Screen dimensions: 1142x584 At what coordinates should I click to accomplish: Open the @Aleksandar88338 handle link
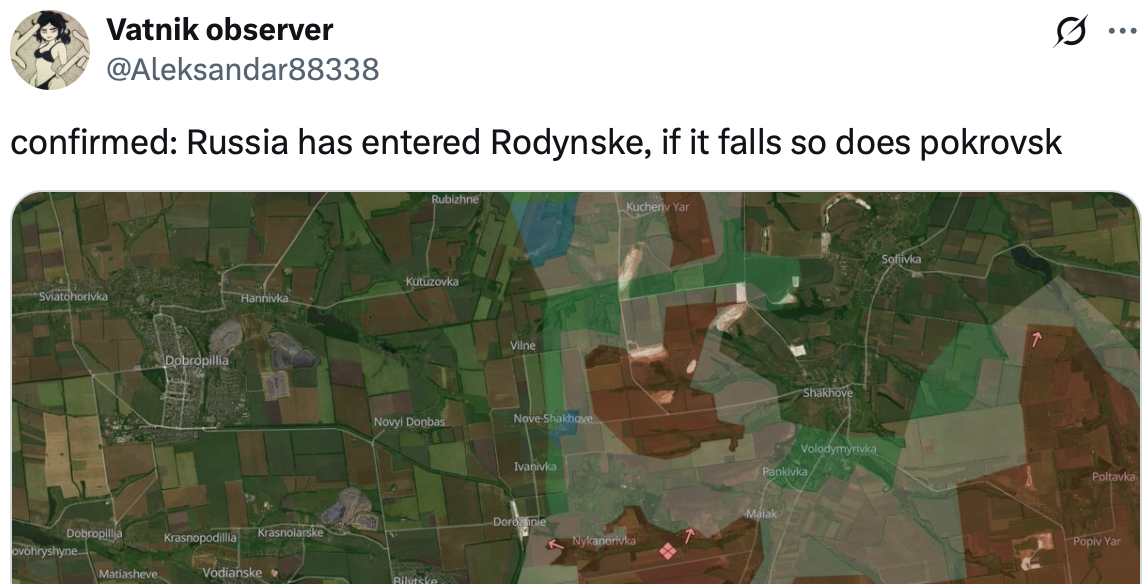pos(243,69)
